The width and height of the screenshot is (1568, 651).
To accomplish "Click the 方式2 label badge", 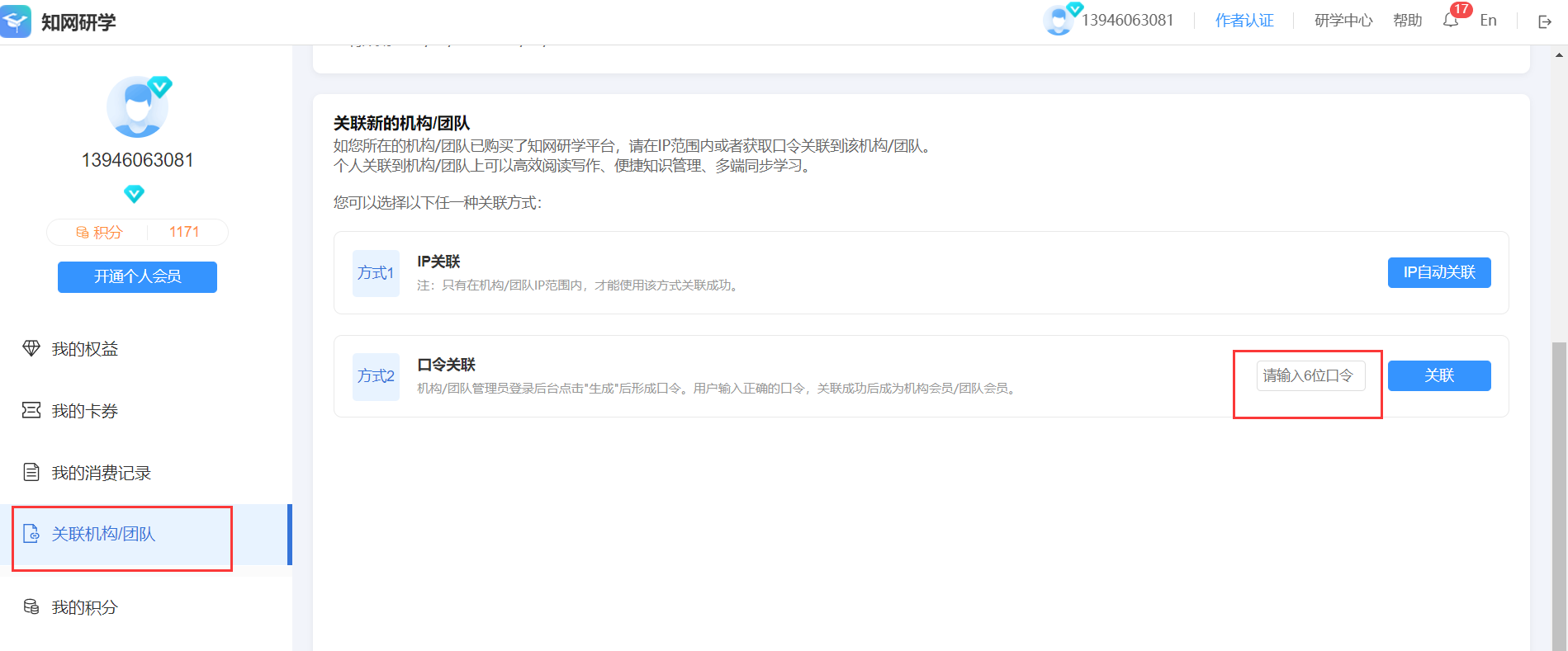I will pos(376,376).
